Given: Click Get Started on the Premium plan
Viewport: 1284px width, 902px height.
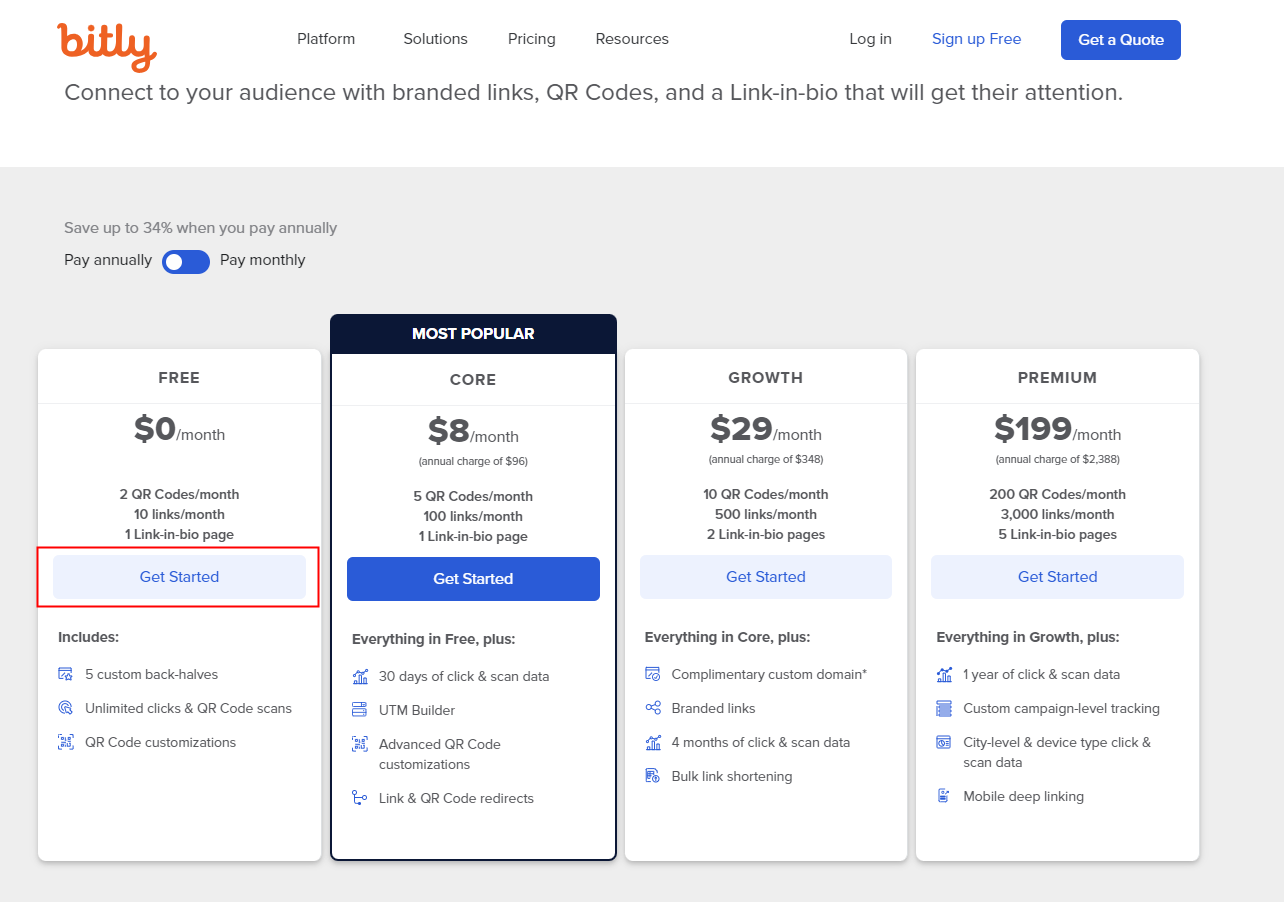Looking at the screenshot, I should click(1057, 577).
